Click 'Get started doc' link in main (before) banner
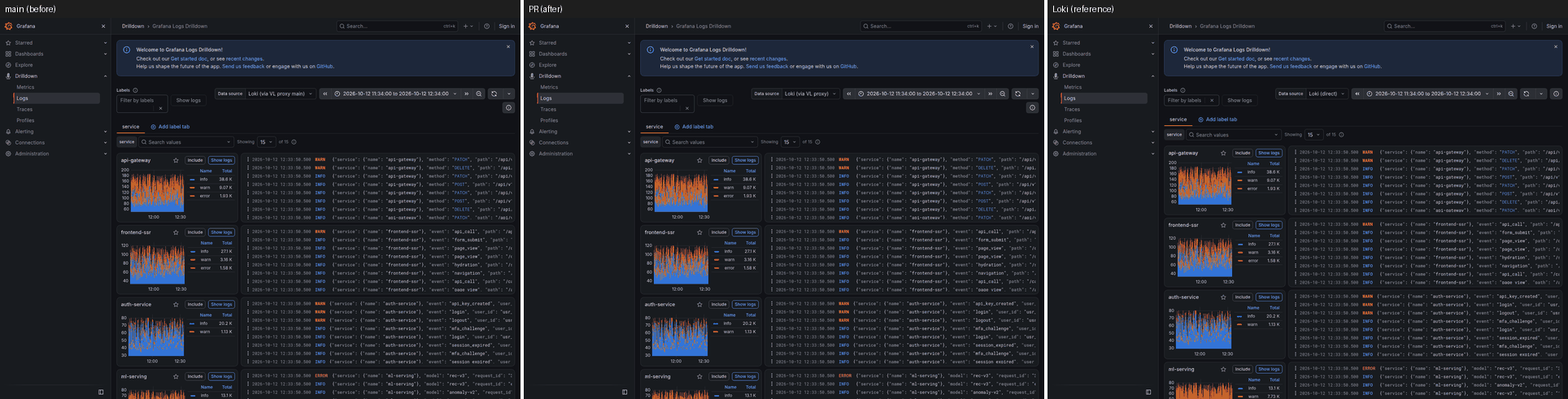Viewport: 1568px width, 399px height. click(188, 59)
